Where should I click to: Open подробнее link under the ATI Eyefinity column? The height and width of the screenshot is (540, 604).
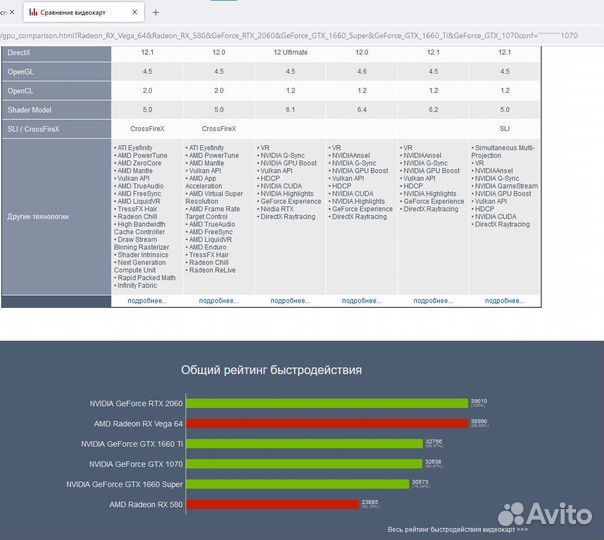147,299
